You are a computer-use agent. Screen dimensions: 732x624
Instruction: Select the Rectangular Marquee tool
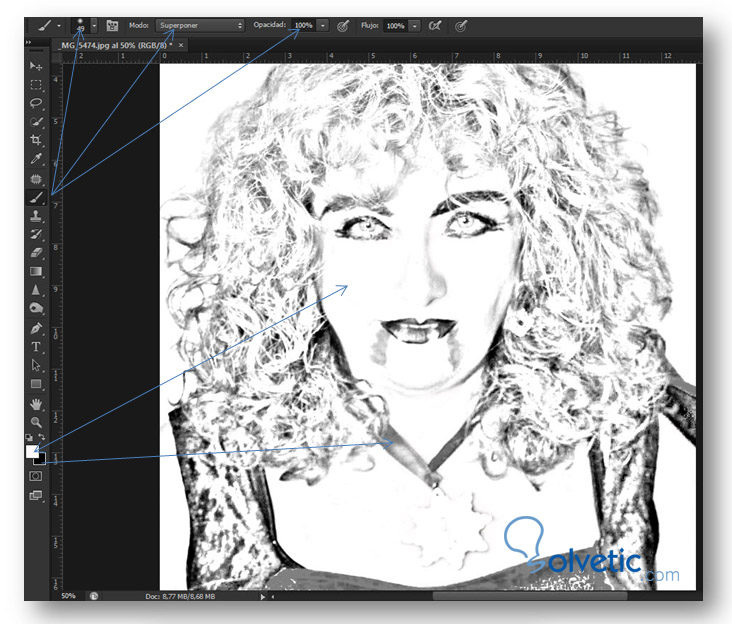pyautogui.click(x=36, y=84)
